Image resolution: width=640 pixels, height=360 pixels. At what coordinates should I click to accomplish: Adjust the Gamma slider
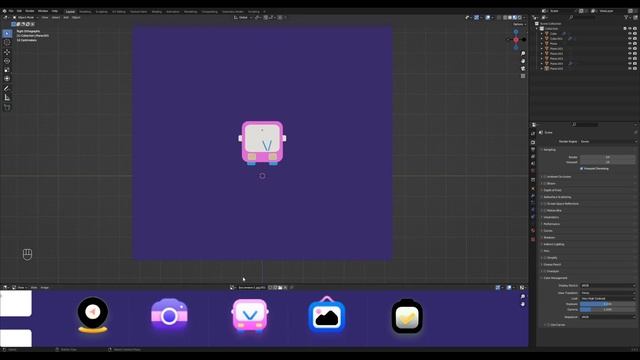pyautogui.click(x=608, y=310)
